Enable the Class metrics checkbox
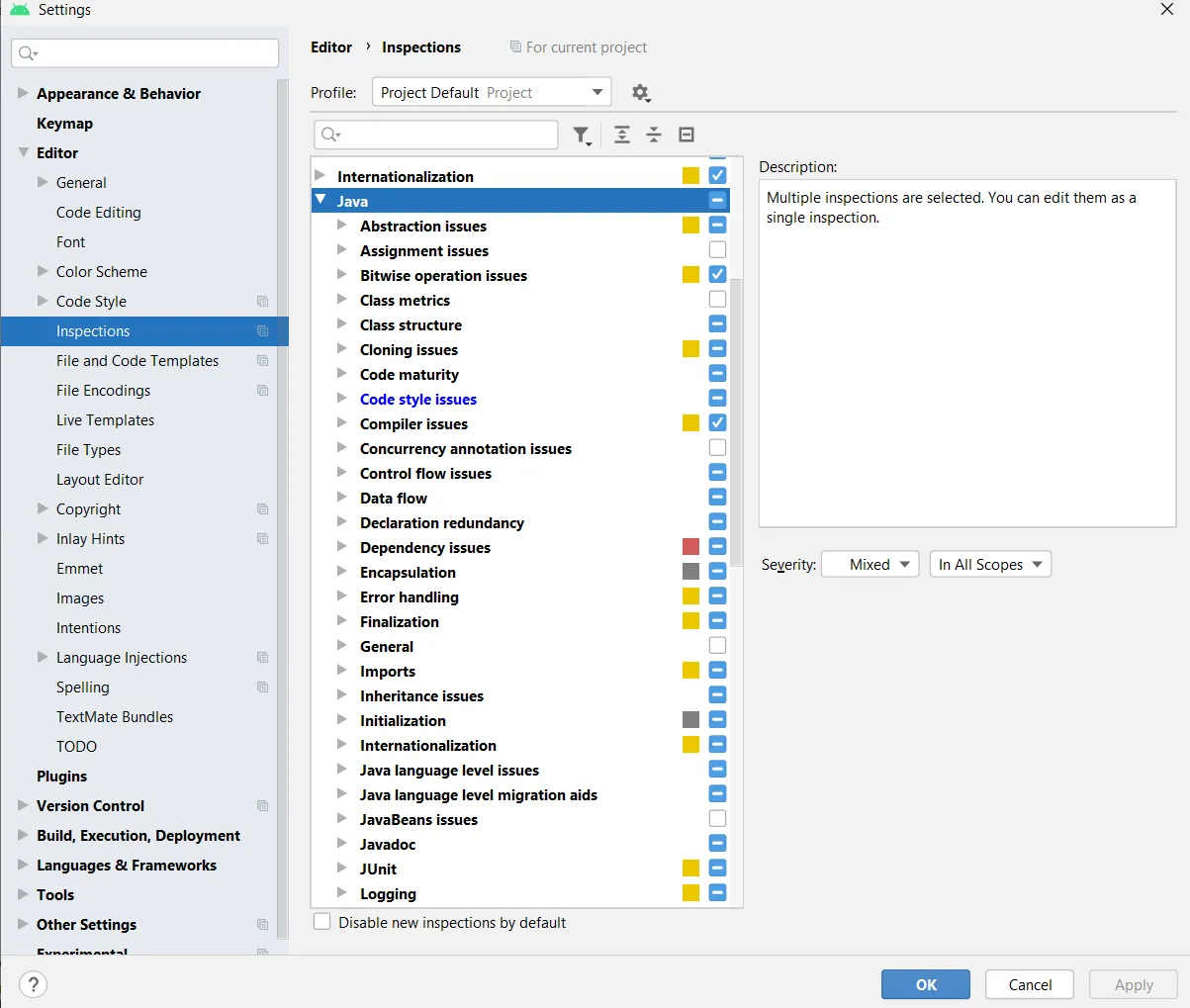 pos(718,300)
